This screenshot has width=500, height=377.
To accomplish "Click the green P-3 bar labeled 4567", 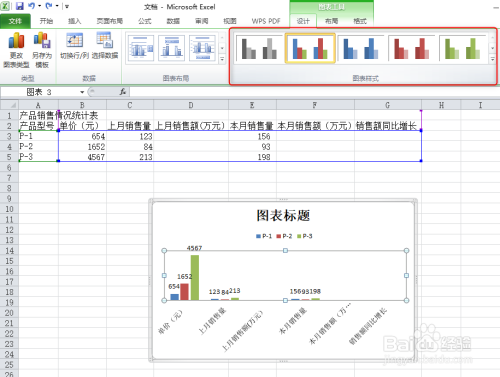I will tap(195, 278).
